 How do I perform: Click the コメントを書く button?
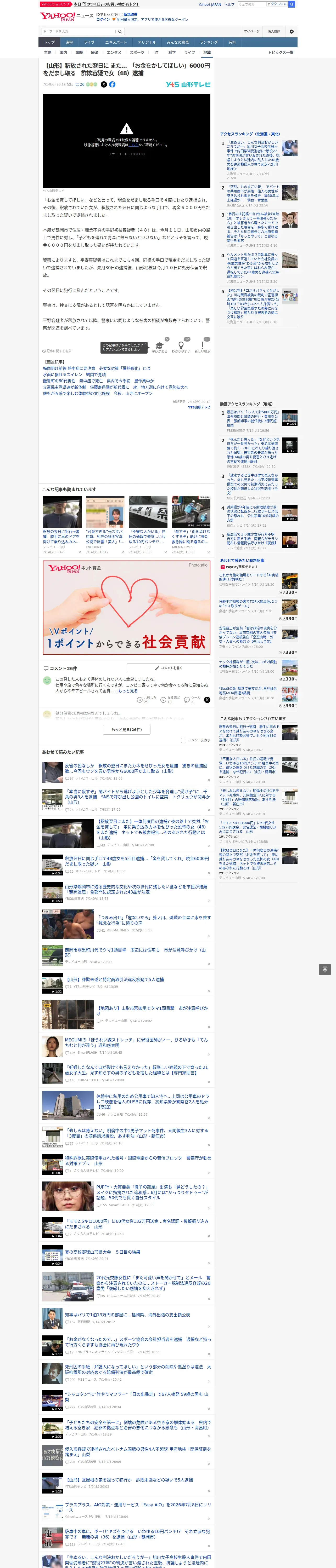click(x=168, y=668)
